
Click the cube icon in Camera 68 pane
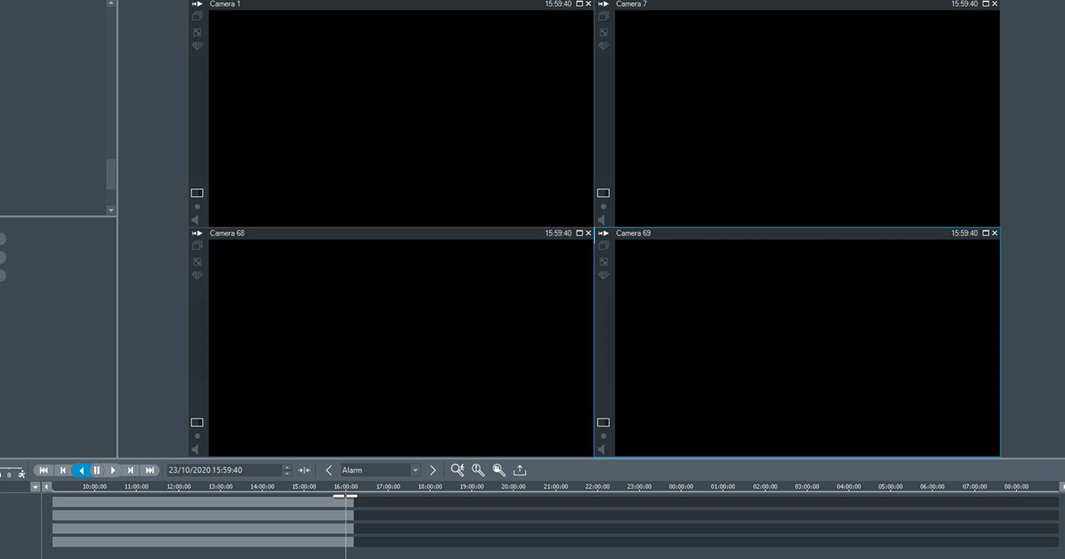pos(197,246)
